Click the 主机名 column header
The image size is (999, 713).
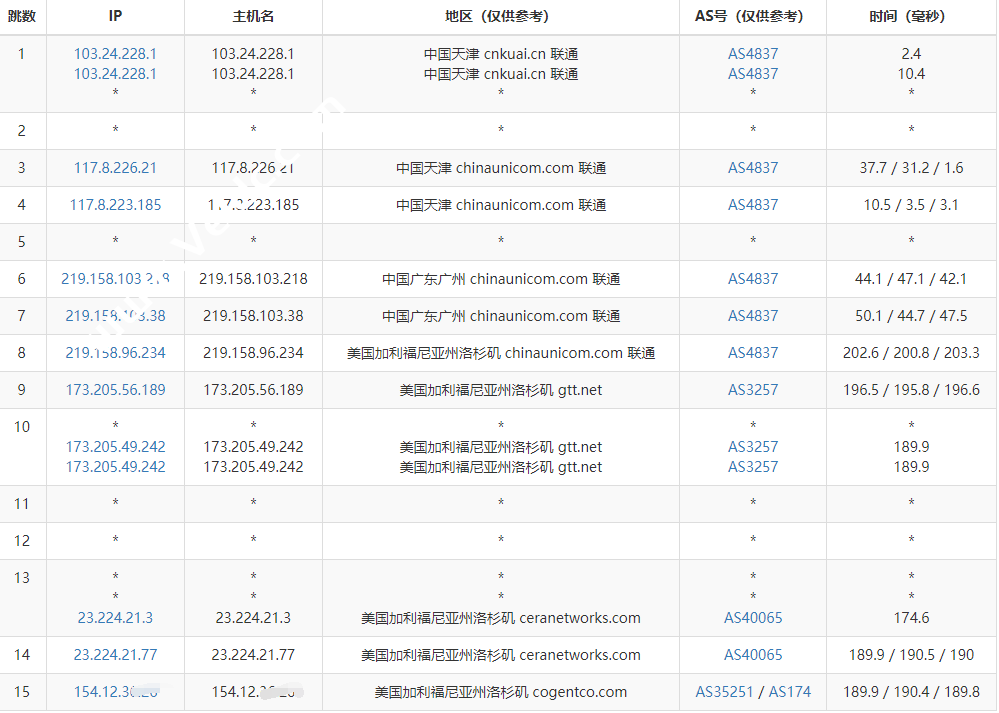point(253,16)
